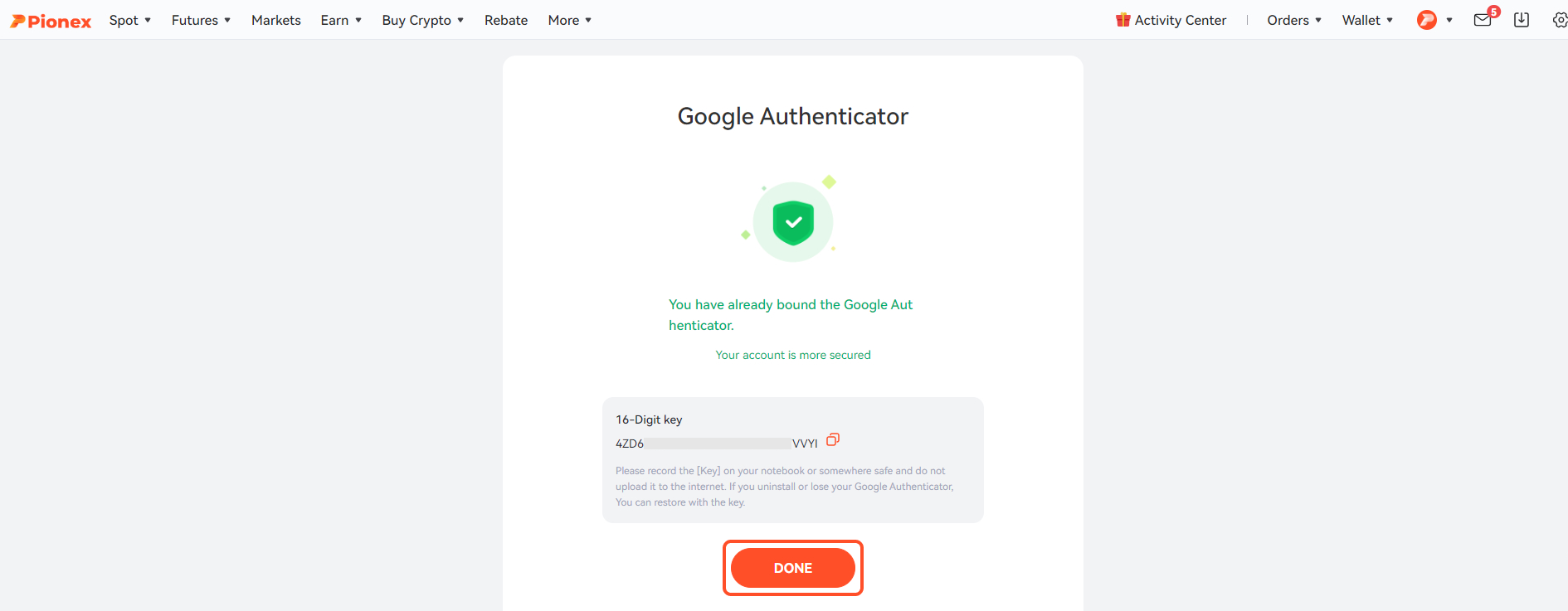Open the Orders dropdown
The image size is (1568, 611).
[1294, 20]
